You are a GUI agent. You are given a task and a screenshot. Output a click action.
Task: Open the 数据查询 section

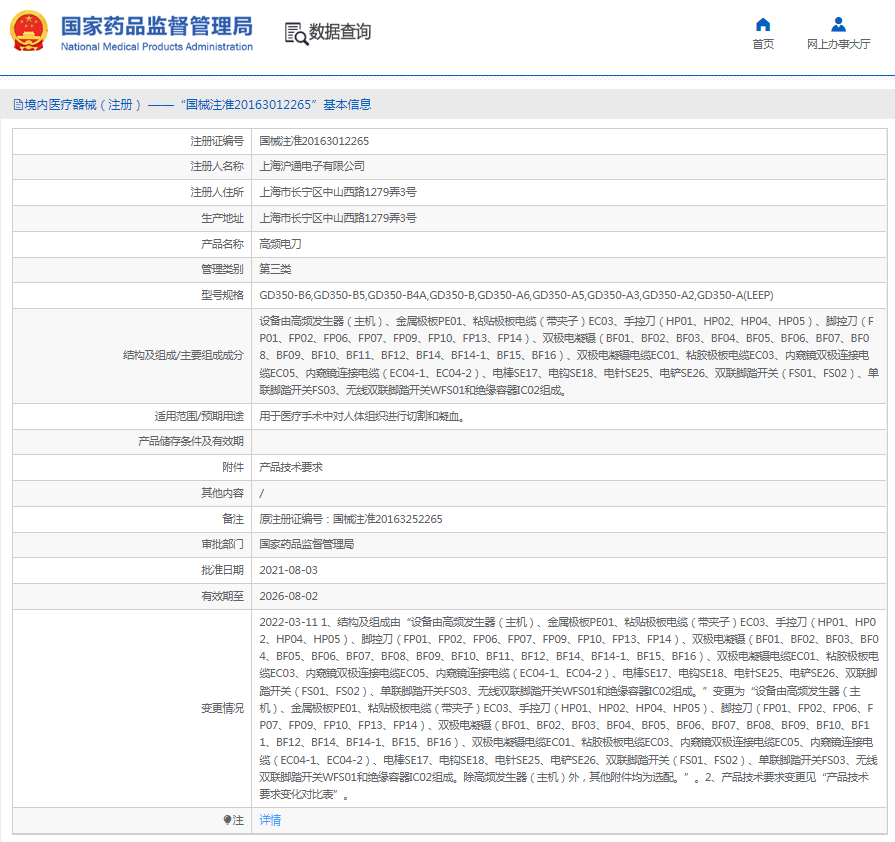[x=340, y=32]
